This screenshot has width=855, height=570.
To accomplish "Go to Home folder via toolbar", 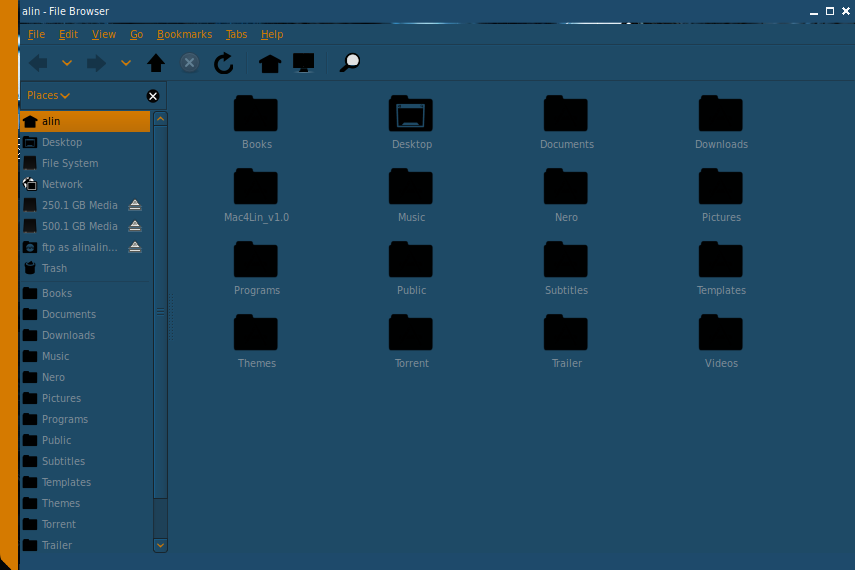I will [269, 63].
